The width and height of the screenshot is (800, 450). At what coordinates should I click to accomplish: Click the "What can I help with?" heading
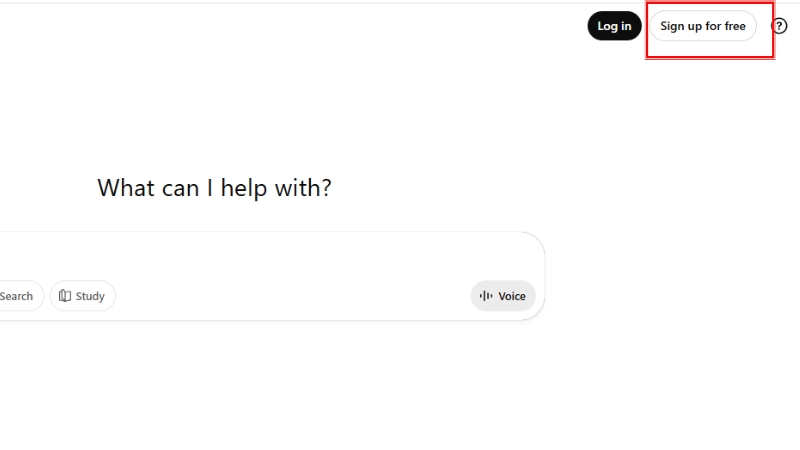point(214,188)
